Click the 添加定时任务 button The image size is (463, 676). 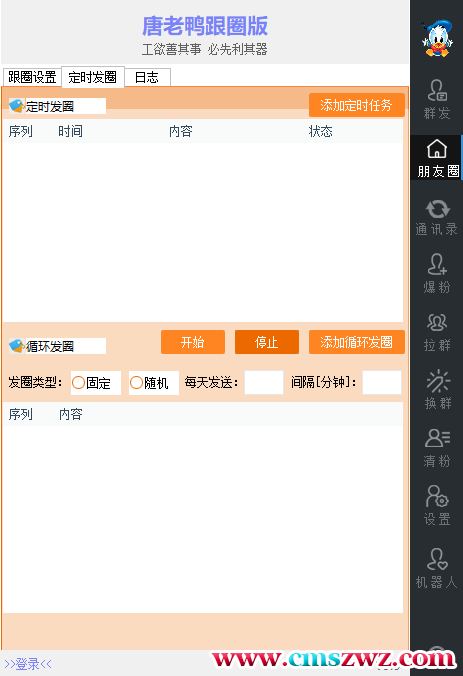point(357,105)
